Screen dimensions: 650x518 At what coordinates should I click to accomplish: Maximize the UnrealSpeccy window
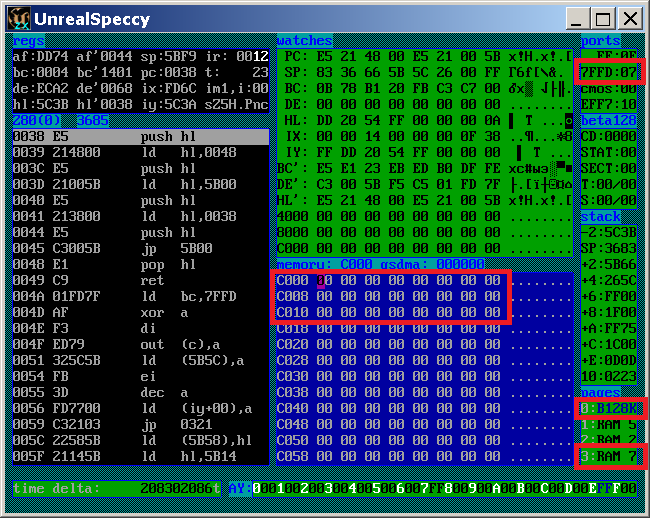tap(603, 19)
